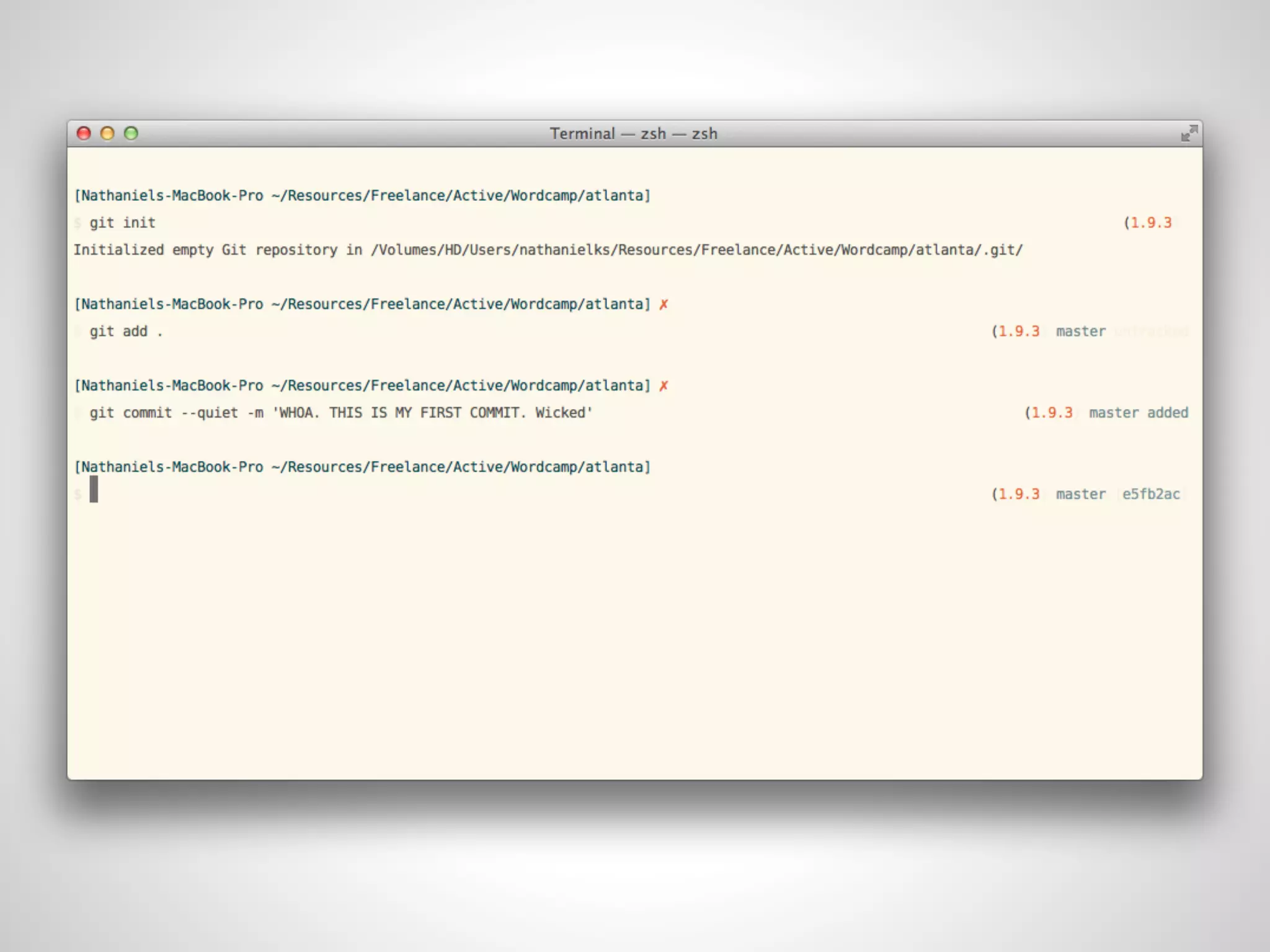1270x952 pixels.
Task: Click the fullscreen arrows icon in title bar
Action: tap(1189, 133)
